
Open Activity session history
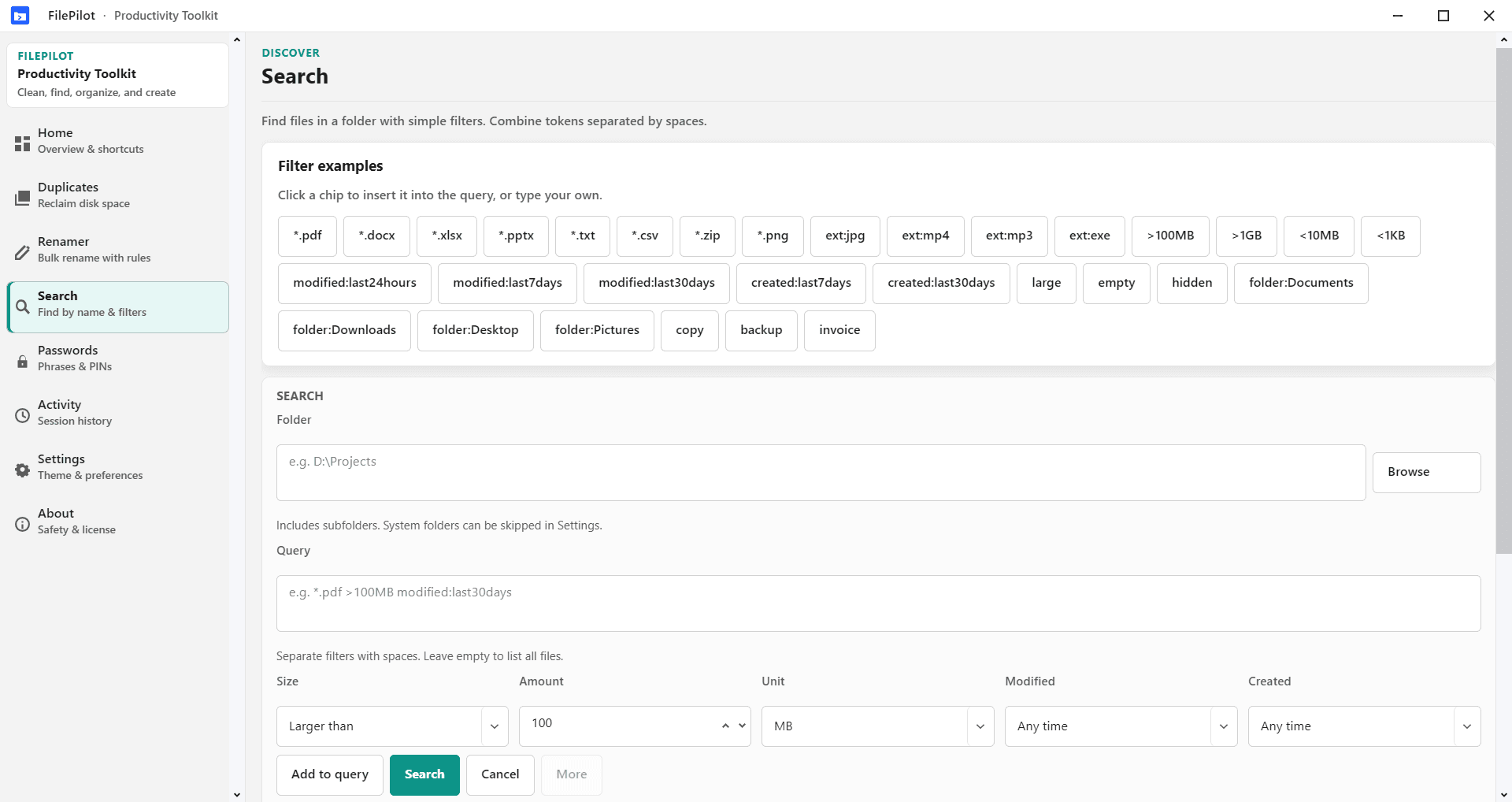click(x=118, y=415)
